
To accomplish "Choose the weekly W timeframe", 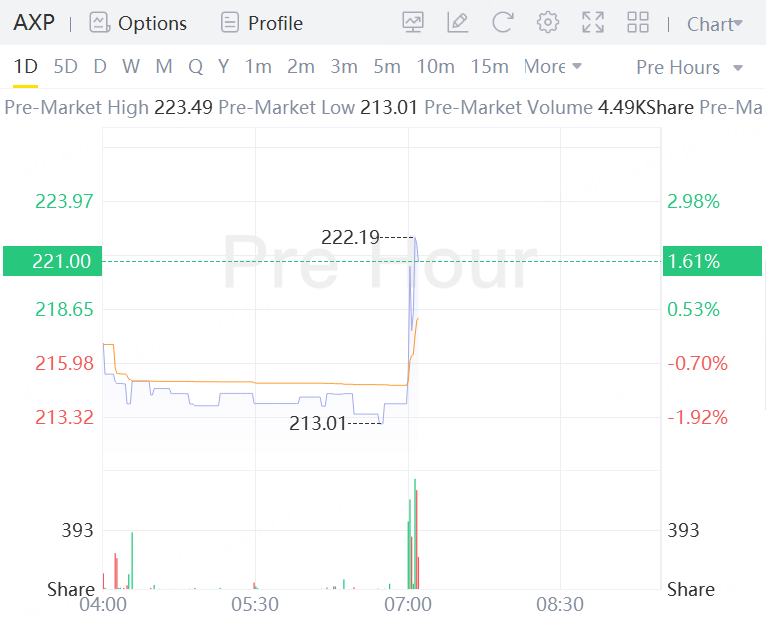I will point(131,67).
